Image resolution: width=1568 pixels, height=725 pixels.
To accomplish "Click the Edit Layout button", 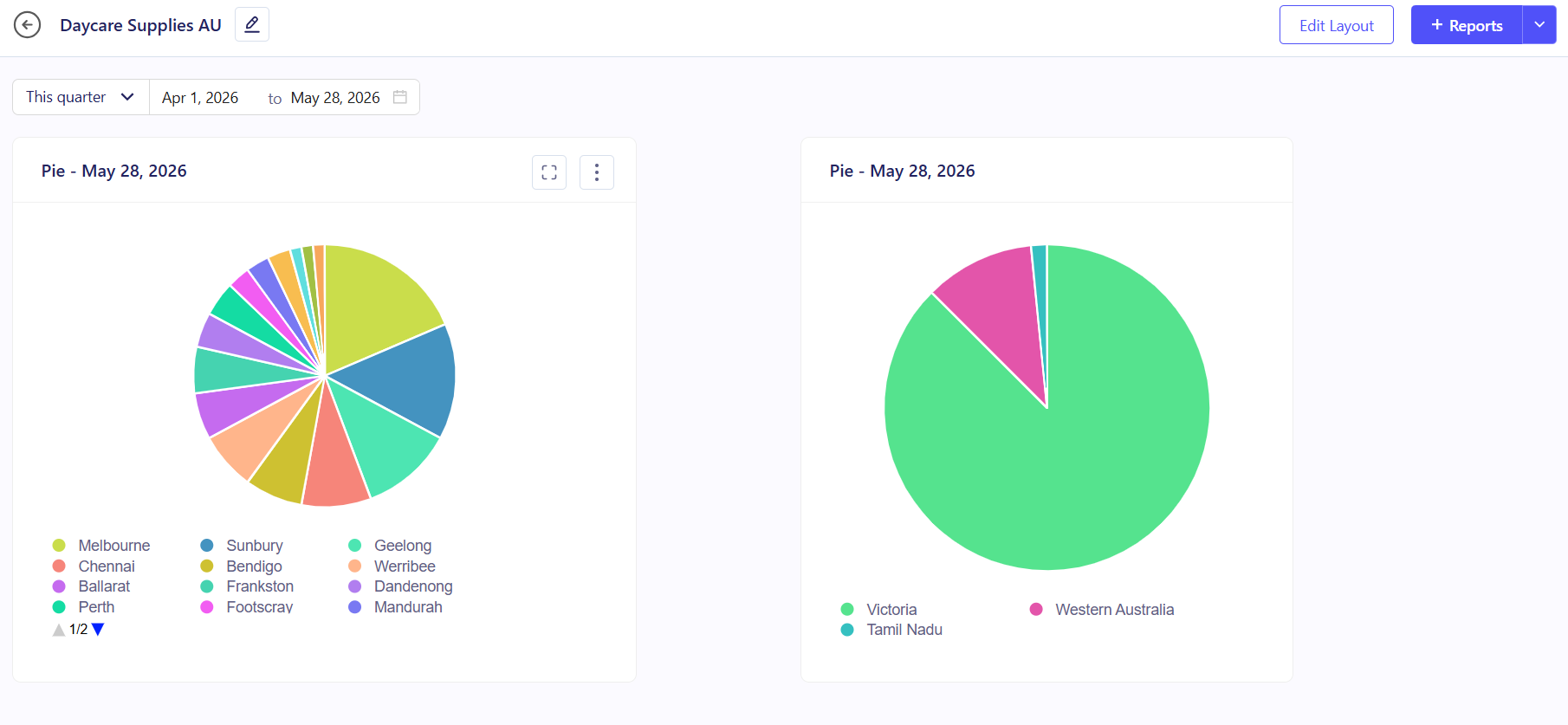I will click(x=1337, y=25).
